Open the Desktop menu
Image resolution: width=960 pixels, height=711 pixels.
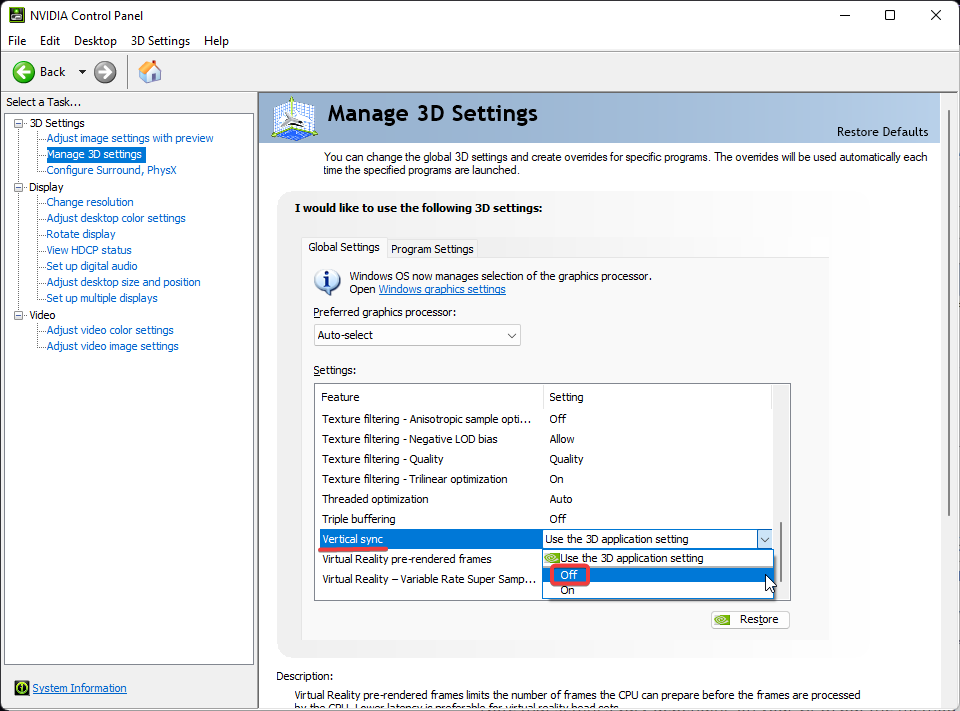pyautogui.click(x=95, y=41)
